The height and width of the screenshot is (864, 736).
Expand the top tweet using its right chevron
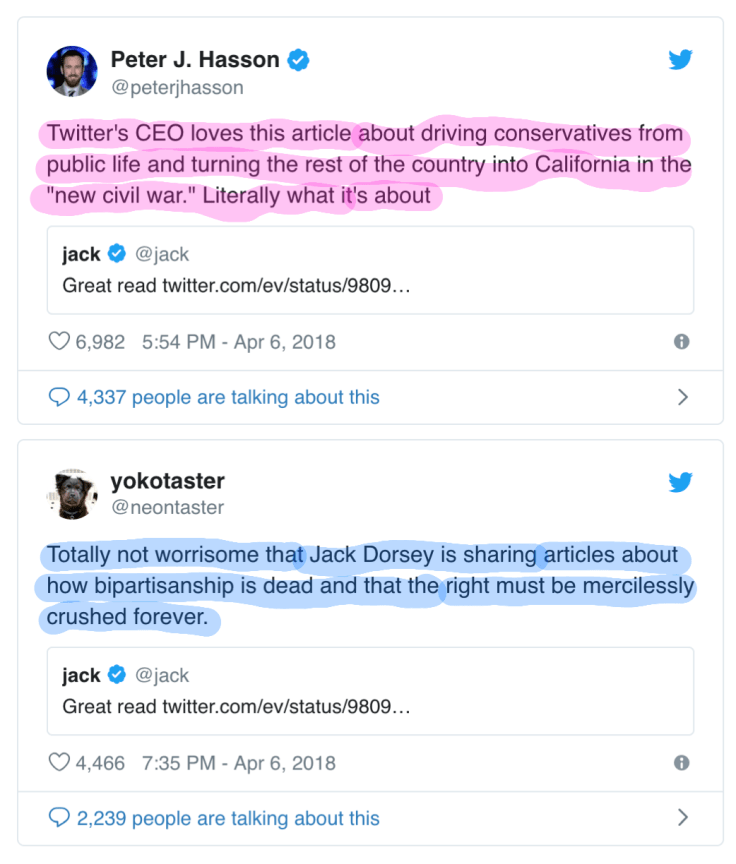[683, 396]
